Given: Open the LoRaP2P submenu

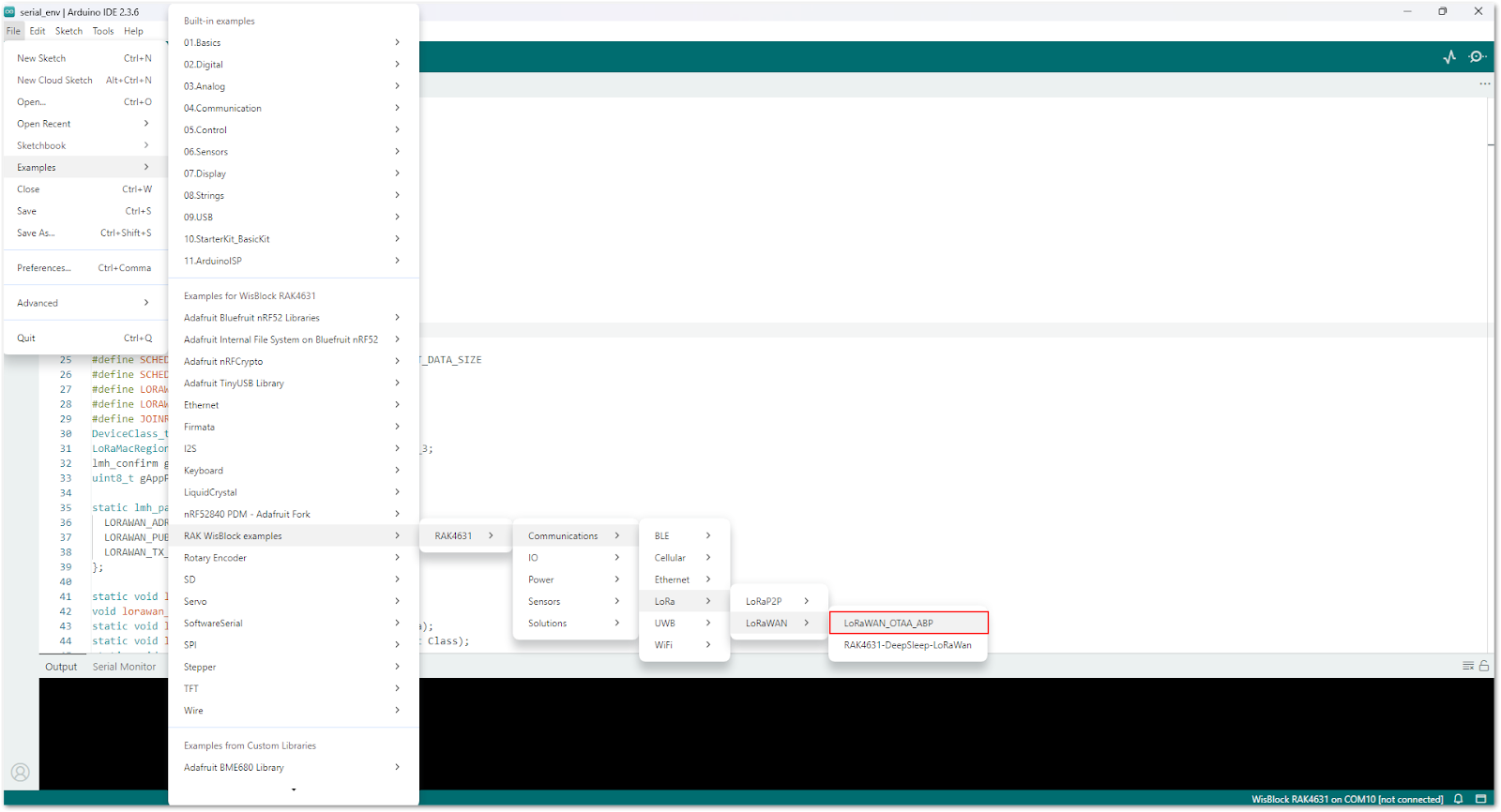Looking at the screenshot, I should (778, 602).
